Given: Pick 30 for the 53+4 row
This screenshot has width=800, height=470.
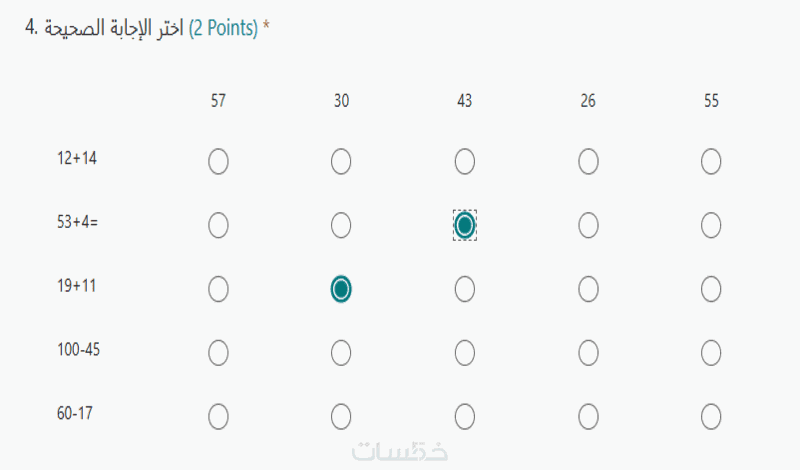Looking at the screenshot, I should tap(341, 226).
